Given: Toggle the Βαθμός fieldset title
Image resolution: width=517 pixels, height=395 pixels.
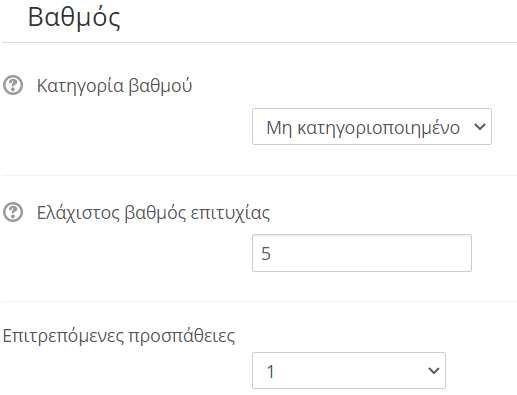Looking at the screenshot, I should coord(74,18).
